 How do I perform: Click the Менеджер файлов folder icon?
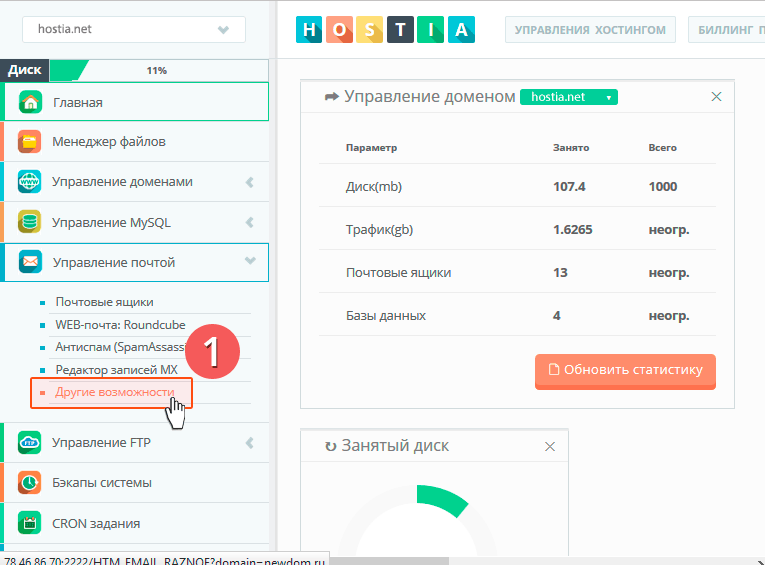tap(29, 142)
